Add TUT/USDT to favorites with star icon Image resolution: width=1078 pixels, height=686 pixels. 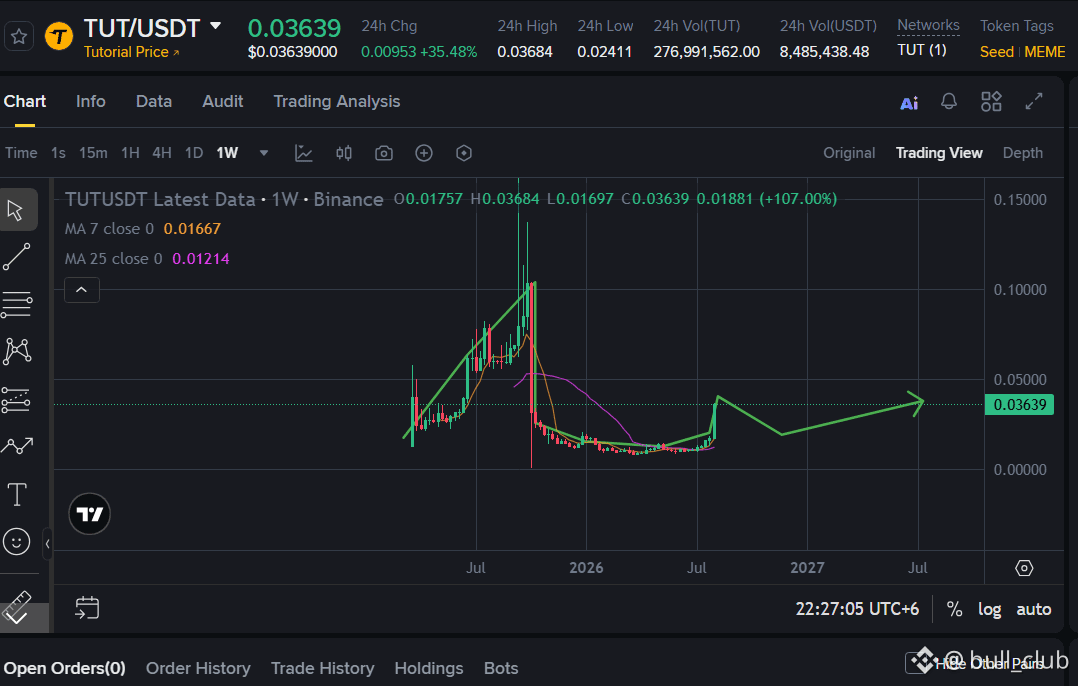(x=19, y=36)
